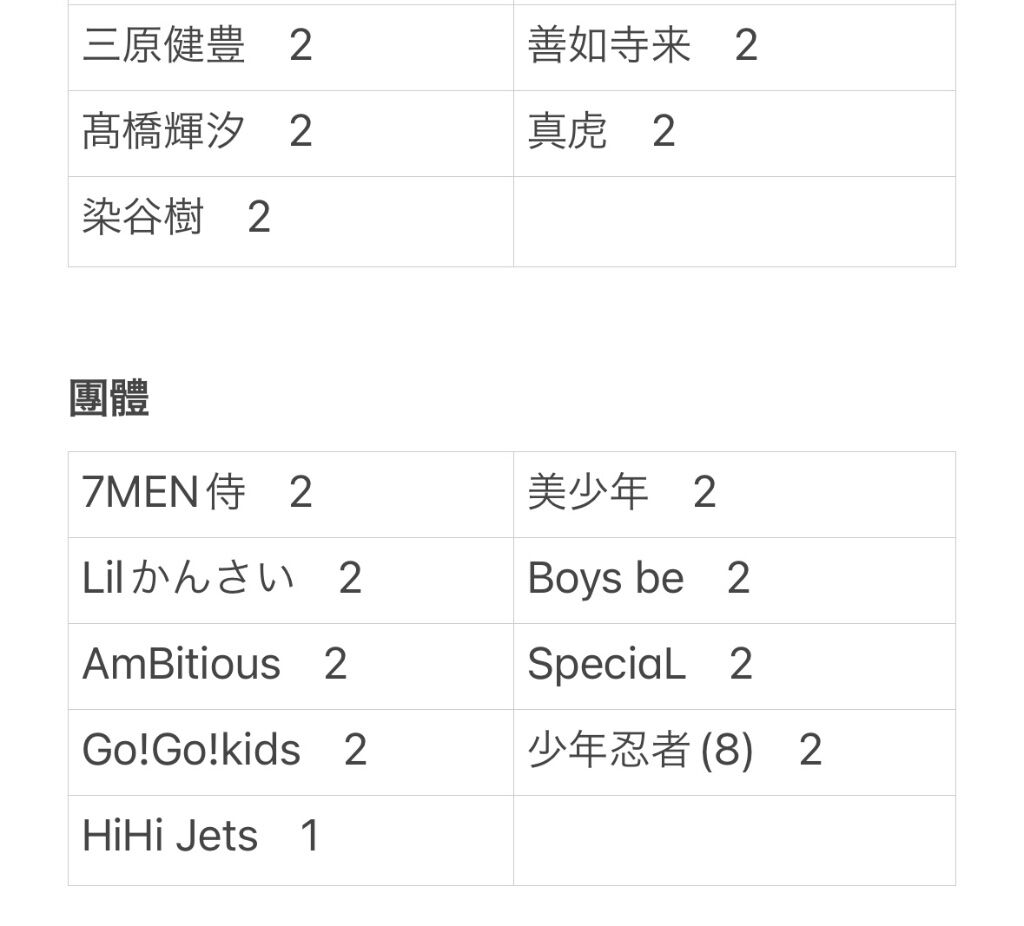Select the AmBitious group cell
The image size is (1024, 926).
tap(291, 666)
